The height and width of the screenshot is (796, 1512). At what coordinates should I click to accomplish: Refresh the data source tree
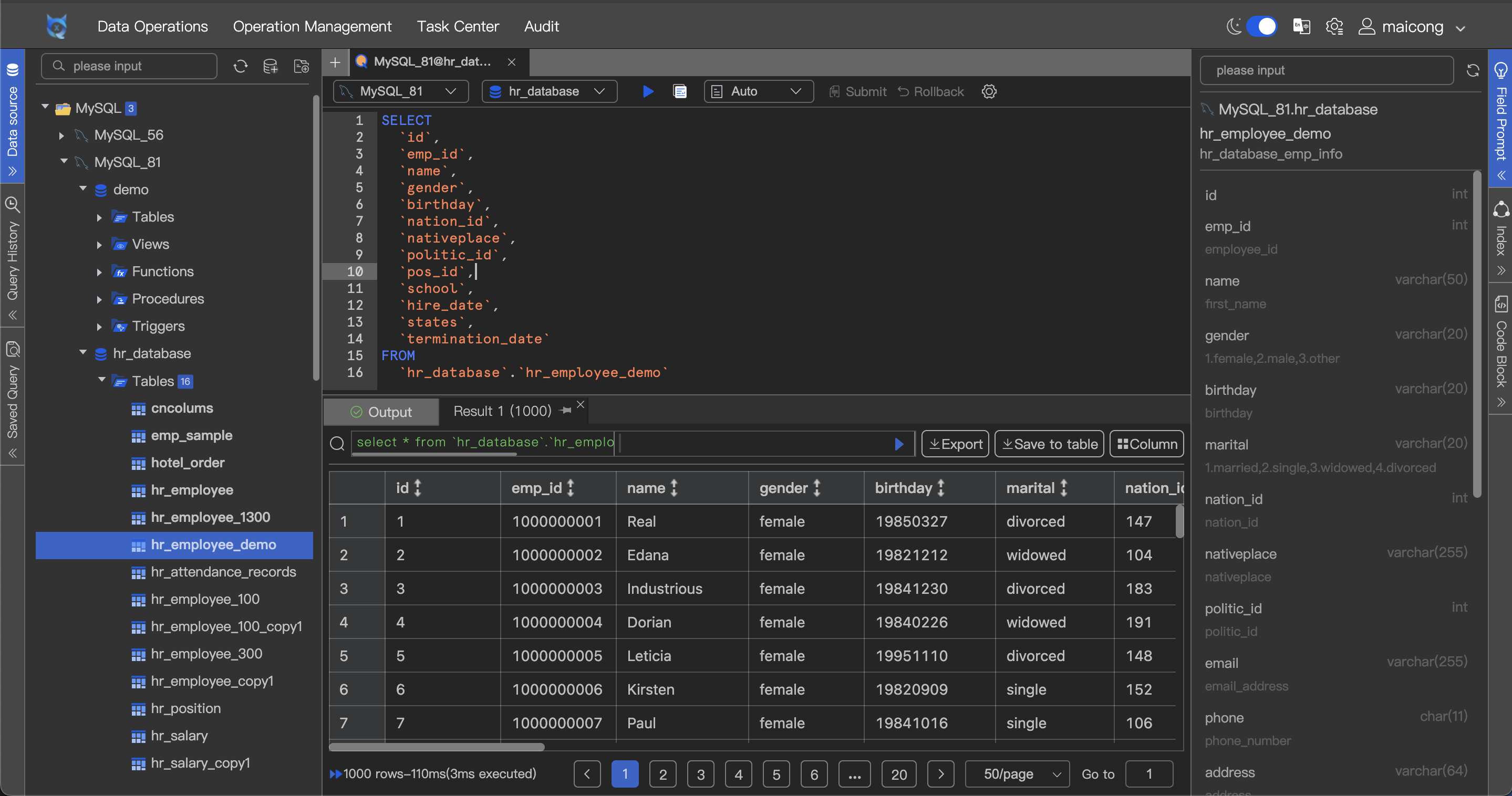pyautogui.click(x=241, y=66)
